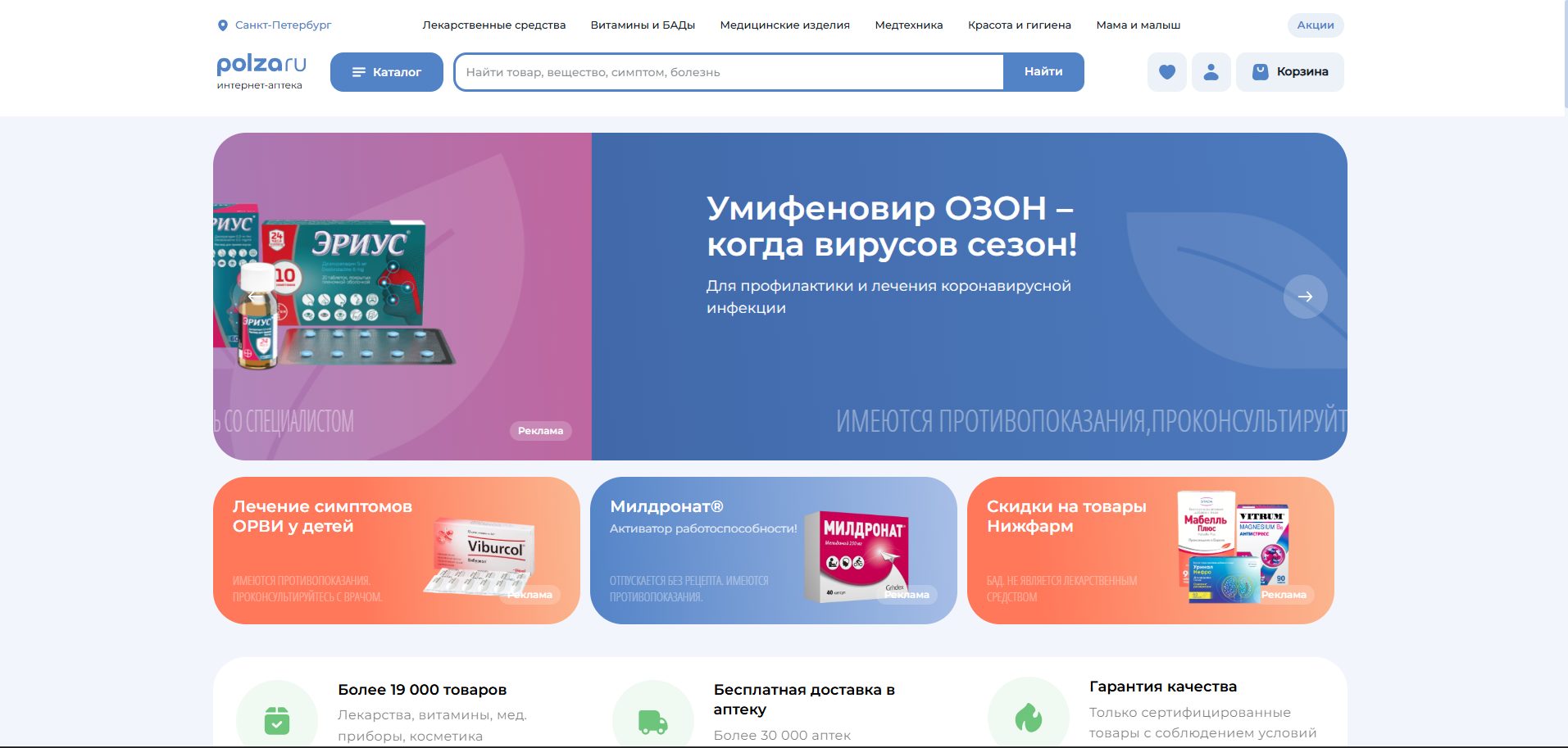Open user profile icon
The width and height of the screenshot is (1568, 748).
point(1211,72)
